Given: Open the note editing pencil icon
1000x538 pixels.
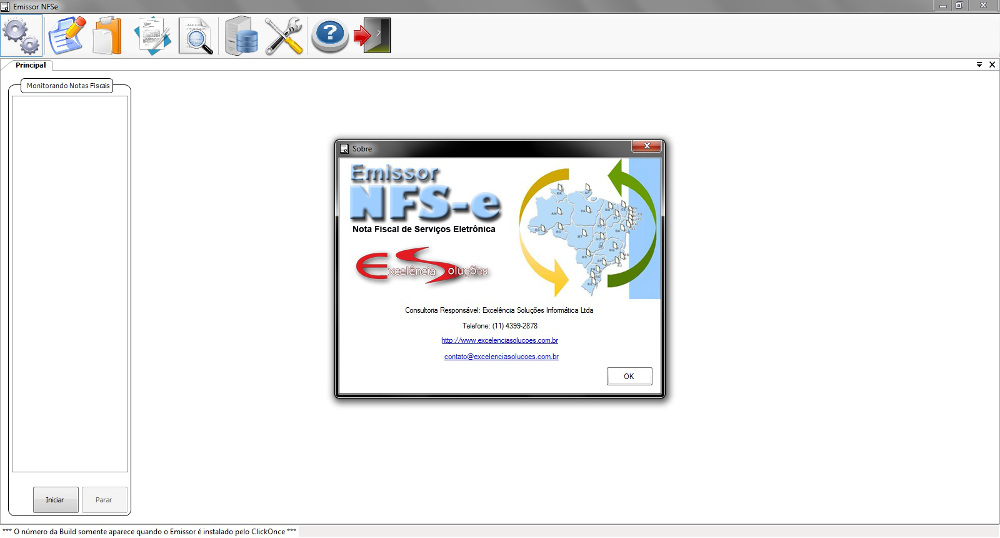Looking at the screenshot, I should click(66, 36).
